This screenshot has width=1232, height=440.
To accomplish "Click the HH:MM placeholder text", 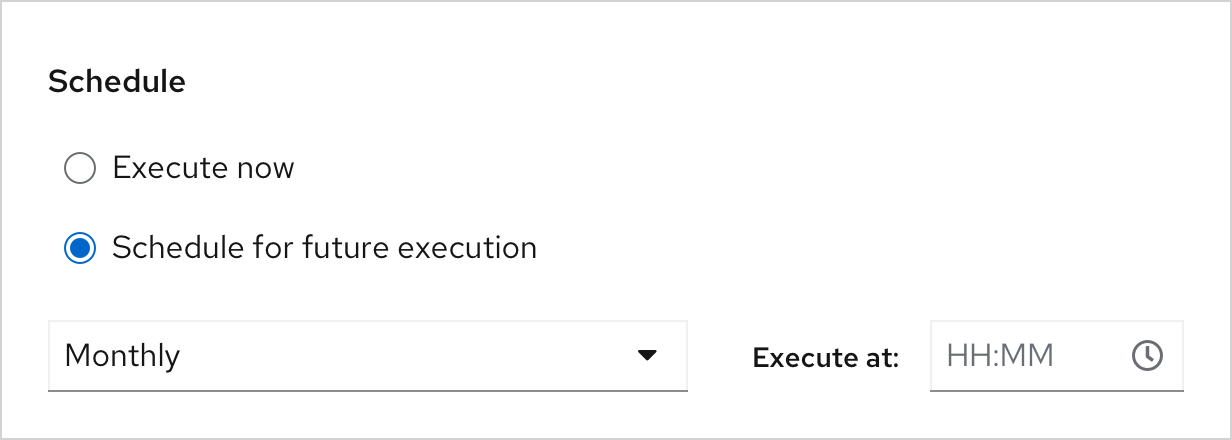I will pos(1000,355).
